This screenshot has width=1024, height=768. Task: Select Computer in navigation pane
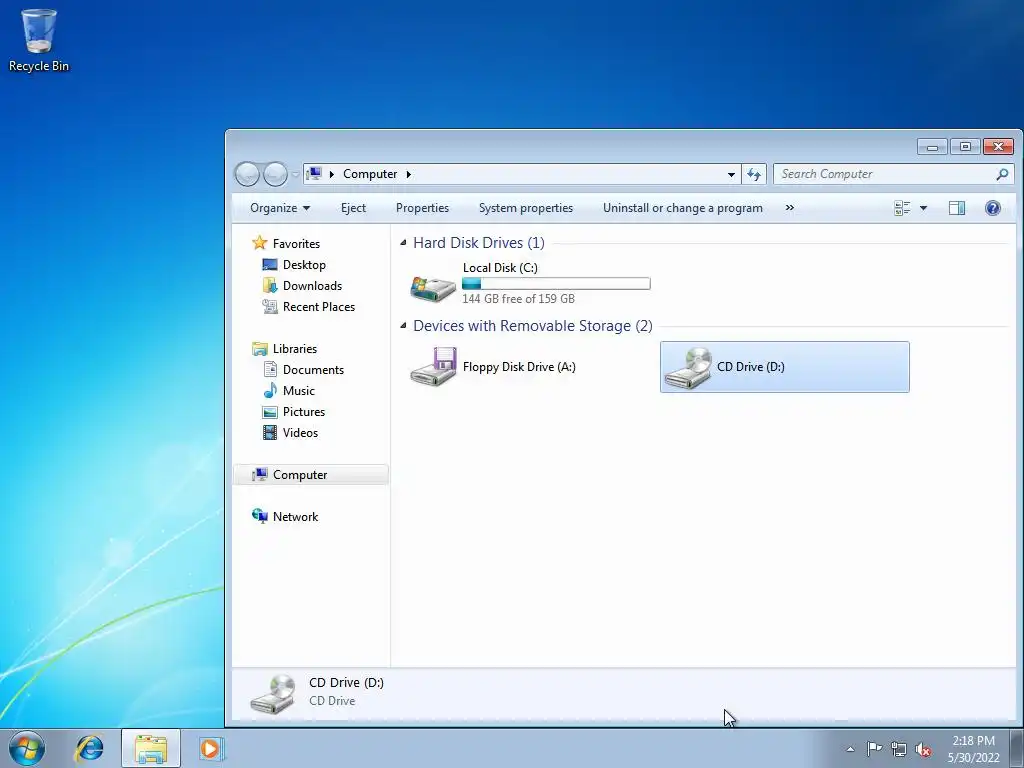click(311, 475)
